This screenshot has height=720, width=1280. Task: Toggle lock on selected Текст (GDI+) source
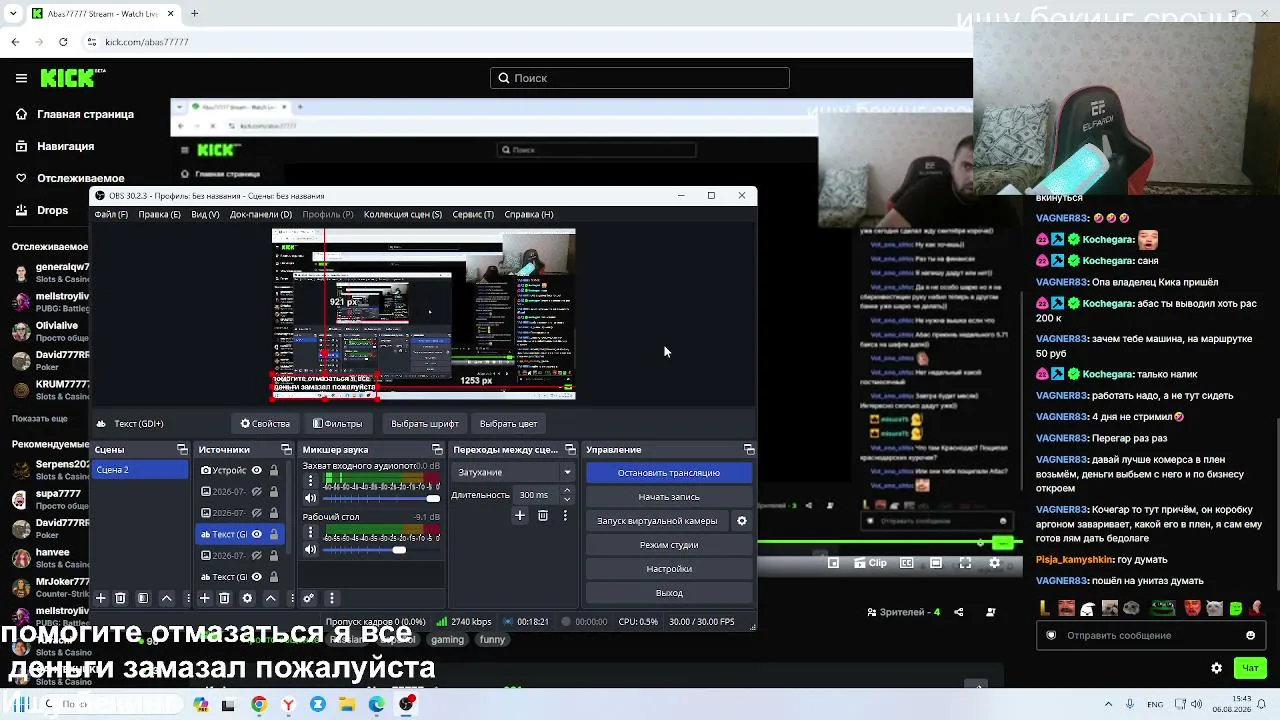coord(274,534)
